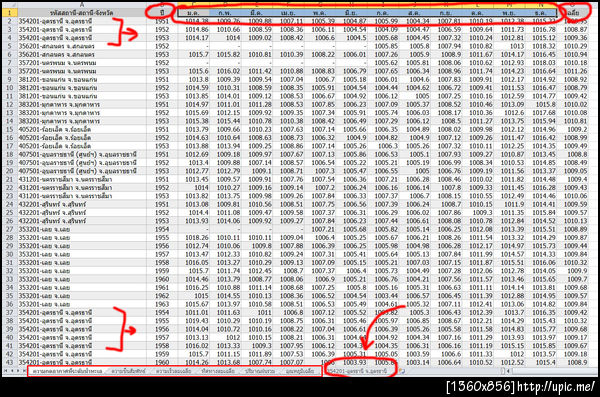Click the เม.ย. month header cell
600x397 pixels.
pyautogui.click(x=288, y=13)
